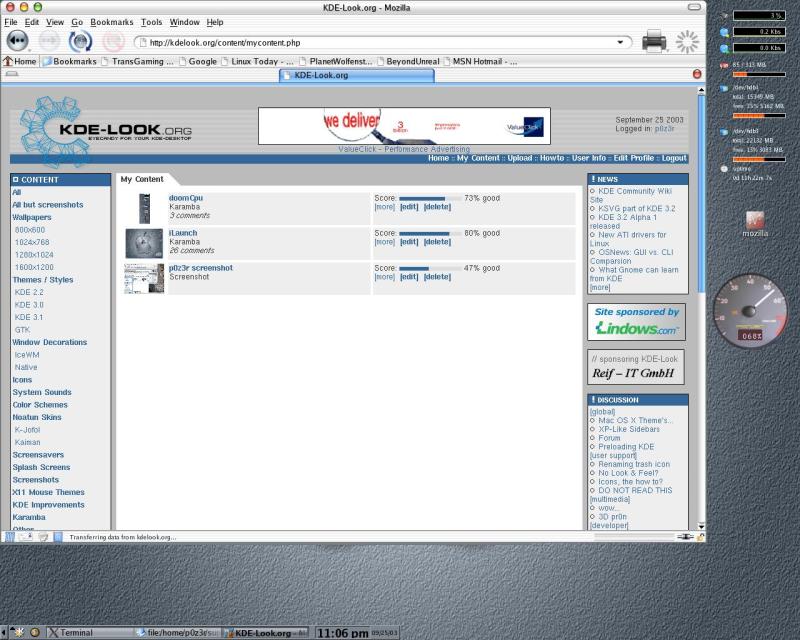Click the page icon in the URL bar
800x640 pixels.
point(143,42)
